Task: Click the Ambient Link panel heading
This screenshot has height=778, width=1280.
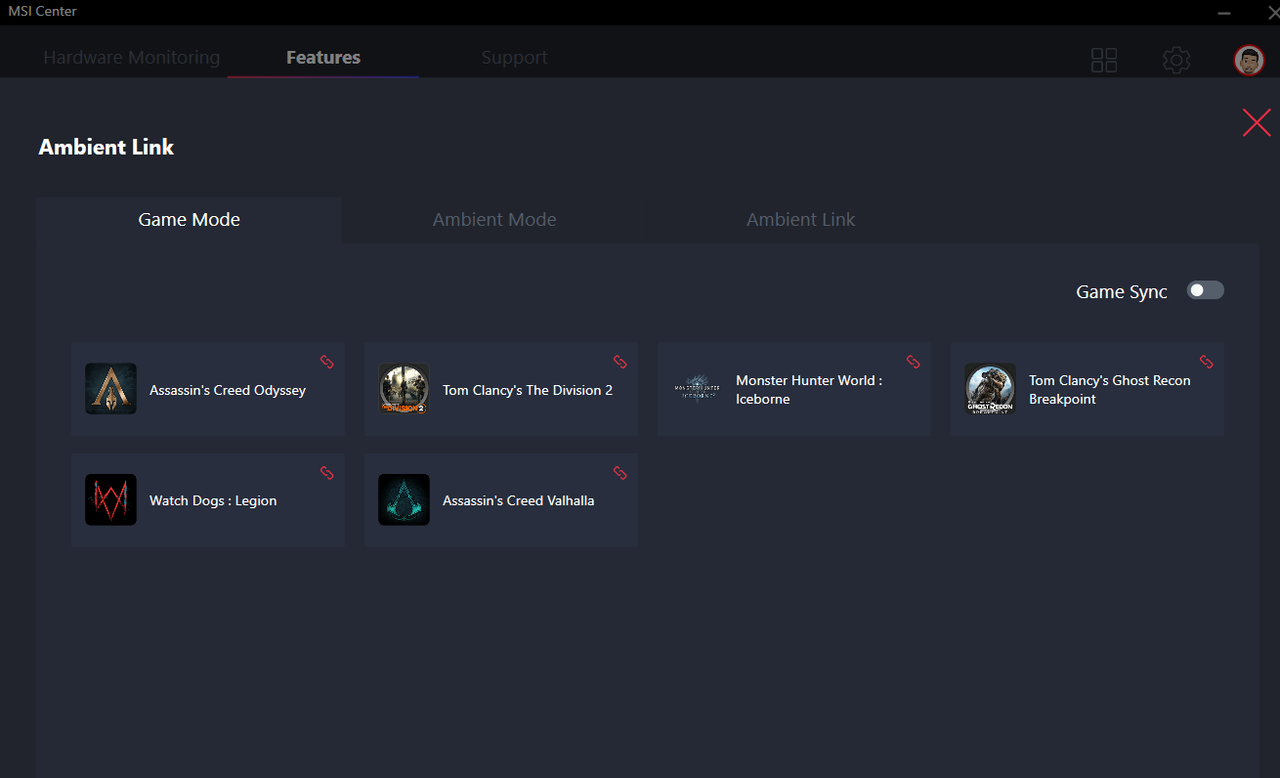Action: coord(106,147)
